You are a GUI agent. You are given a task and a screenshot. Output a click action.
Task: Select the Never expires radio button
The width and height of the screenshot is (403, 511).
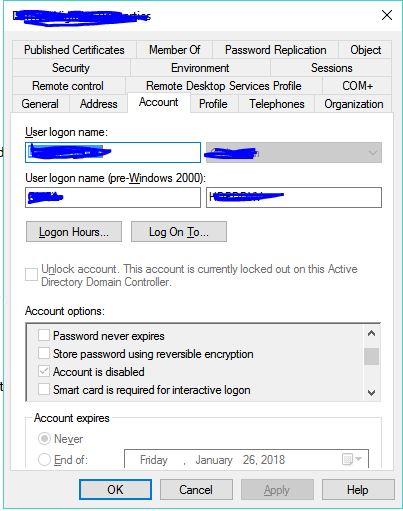coord(44,438)
